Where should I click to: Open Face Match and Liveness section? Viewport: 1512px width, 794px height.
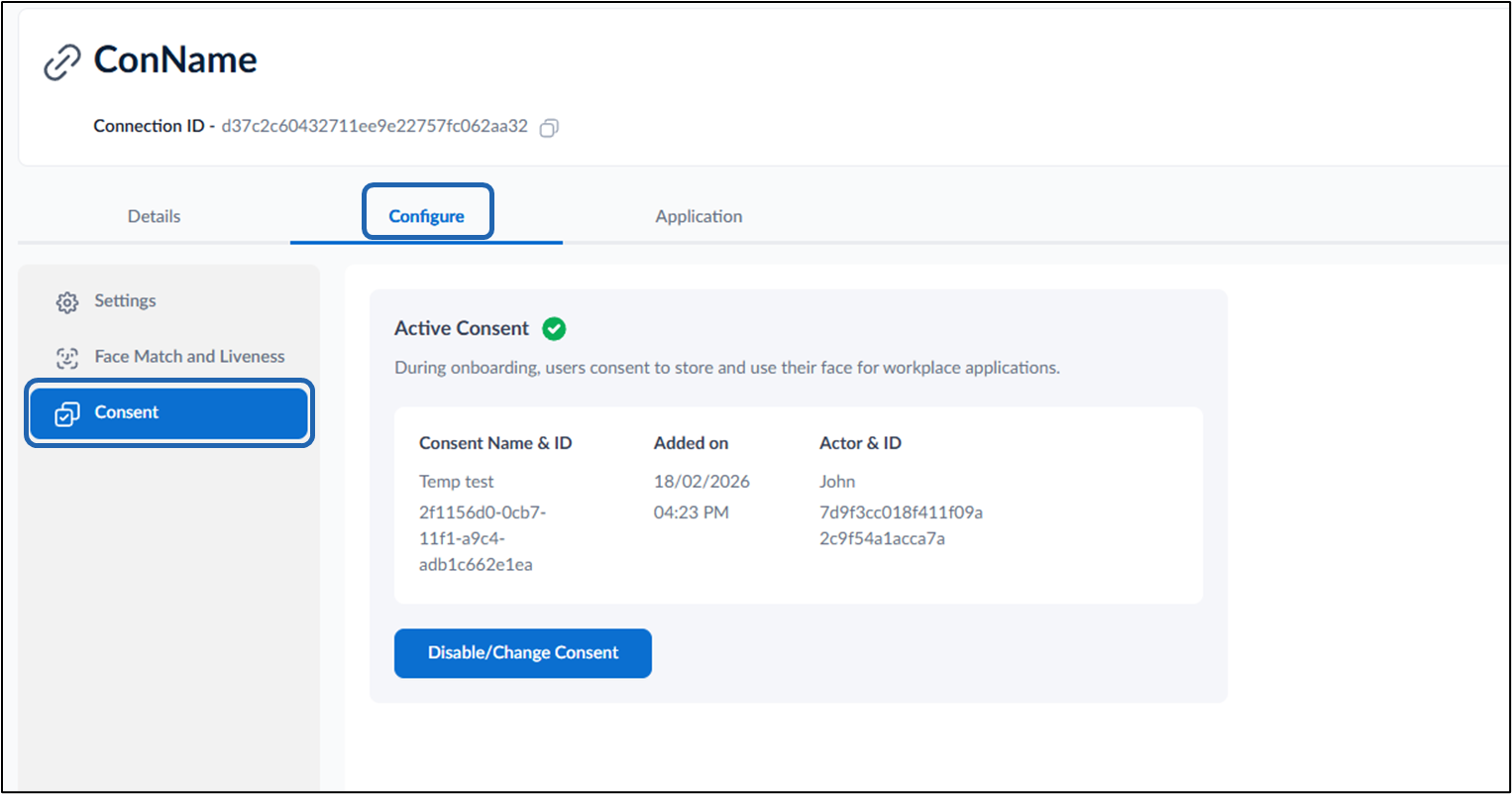point(168,357)
